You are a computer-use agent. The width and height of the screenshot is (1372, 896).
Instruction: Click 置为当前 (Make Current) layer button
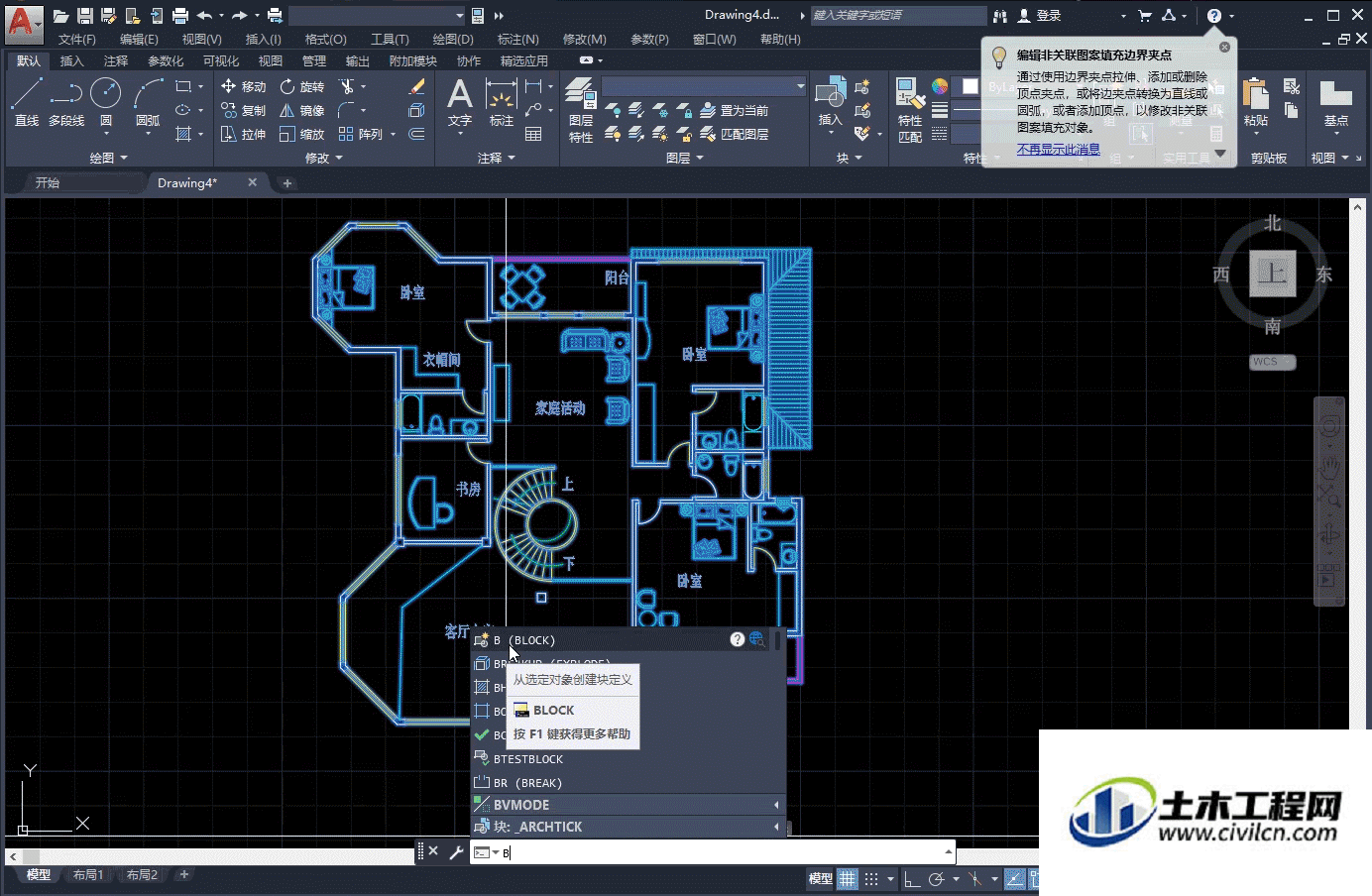[x=735, y=110]
